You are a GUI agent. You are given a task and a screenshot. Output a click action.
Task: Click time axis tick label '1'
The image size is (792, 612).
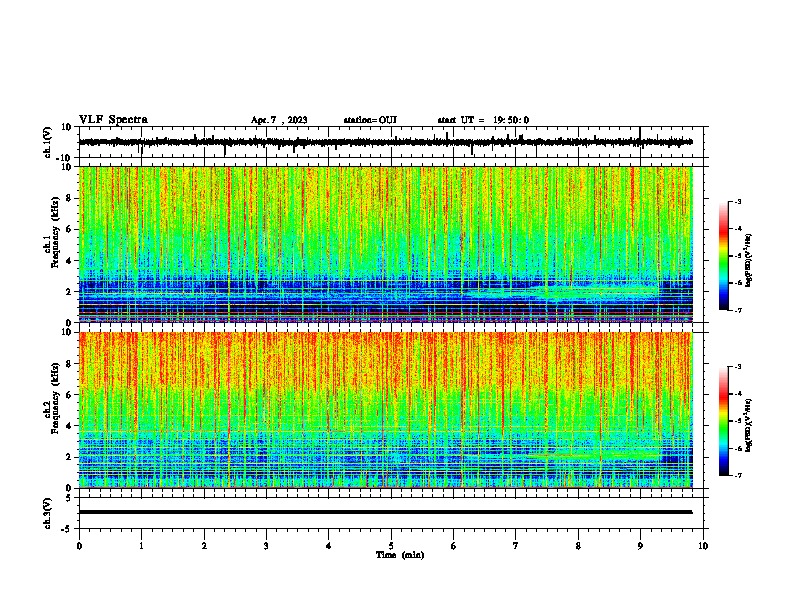coord(141,546)
